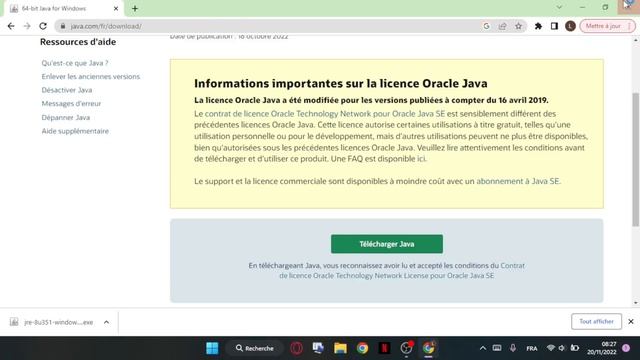
Task: Open the Messages d'erreur link
Action: coord(71,104)
